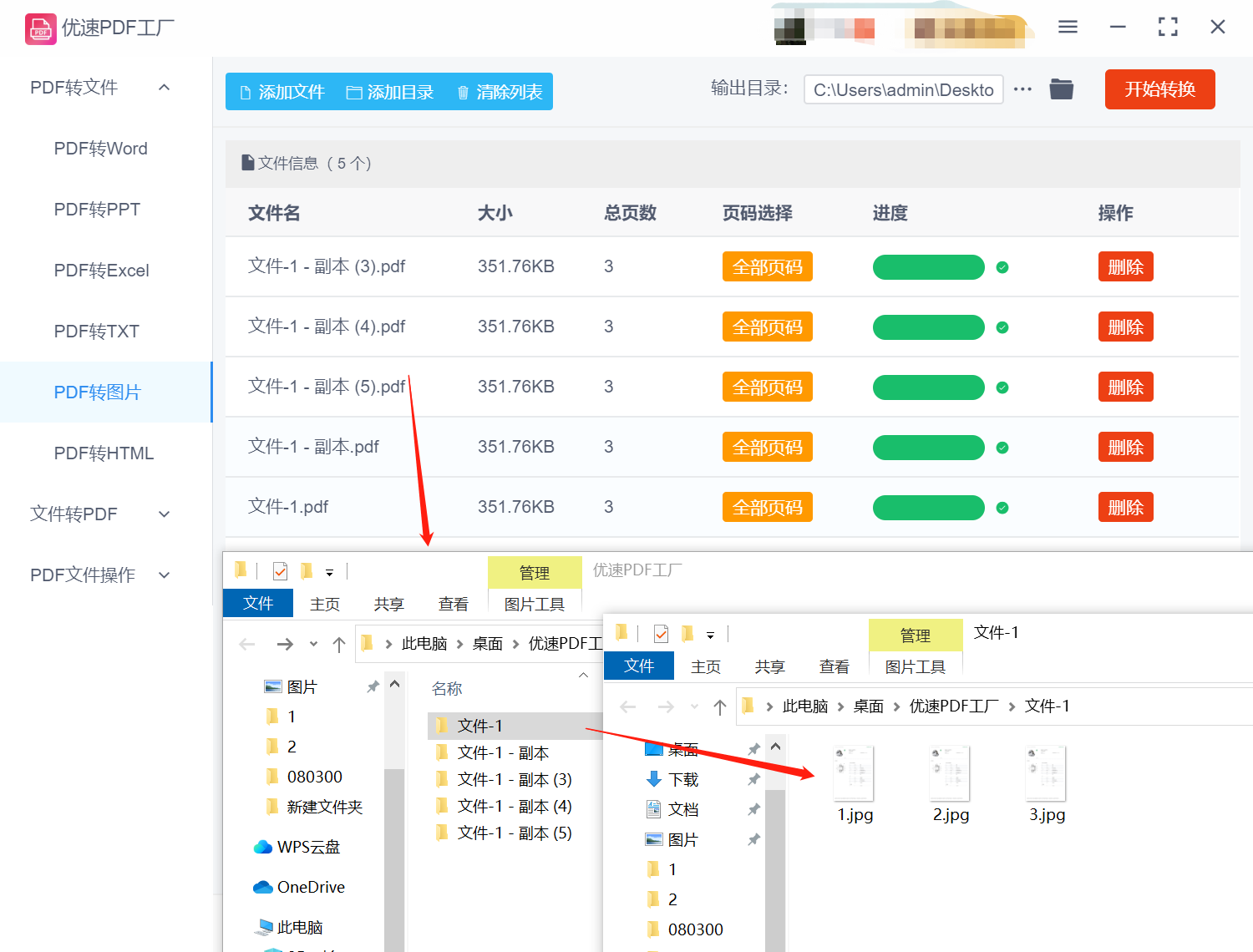Select PDF转HTML in sidebar
Viewport: 1253px width, 952px height.
click(104, 453)
